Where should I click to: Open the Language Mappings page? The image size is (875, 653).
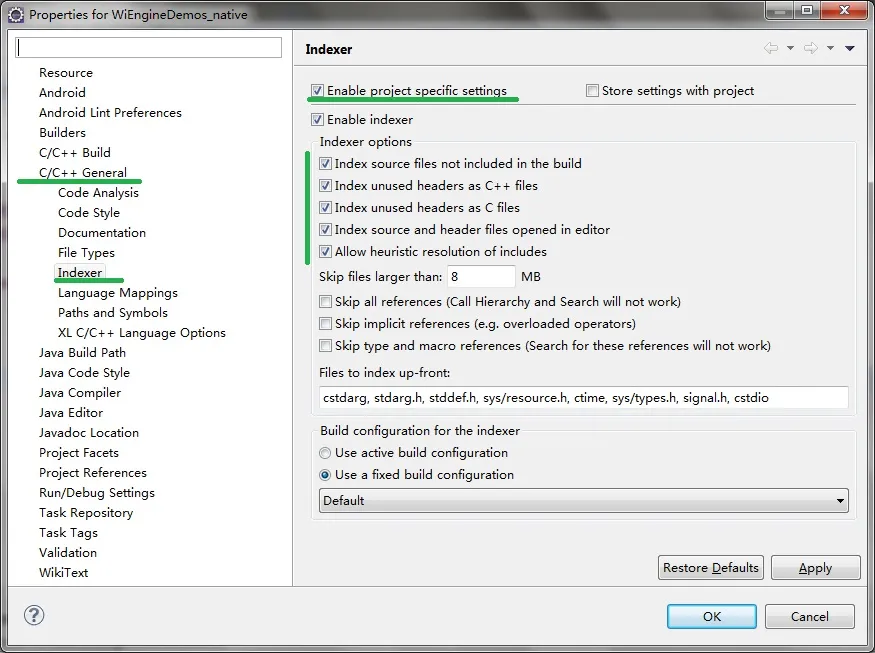(x=118, y=292)
